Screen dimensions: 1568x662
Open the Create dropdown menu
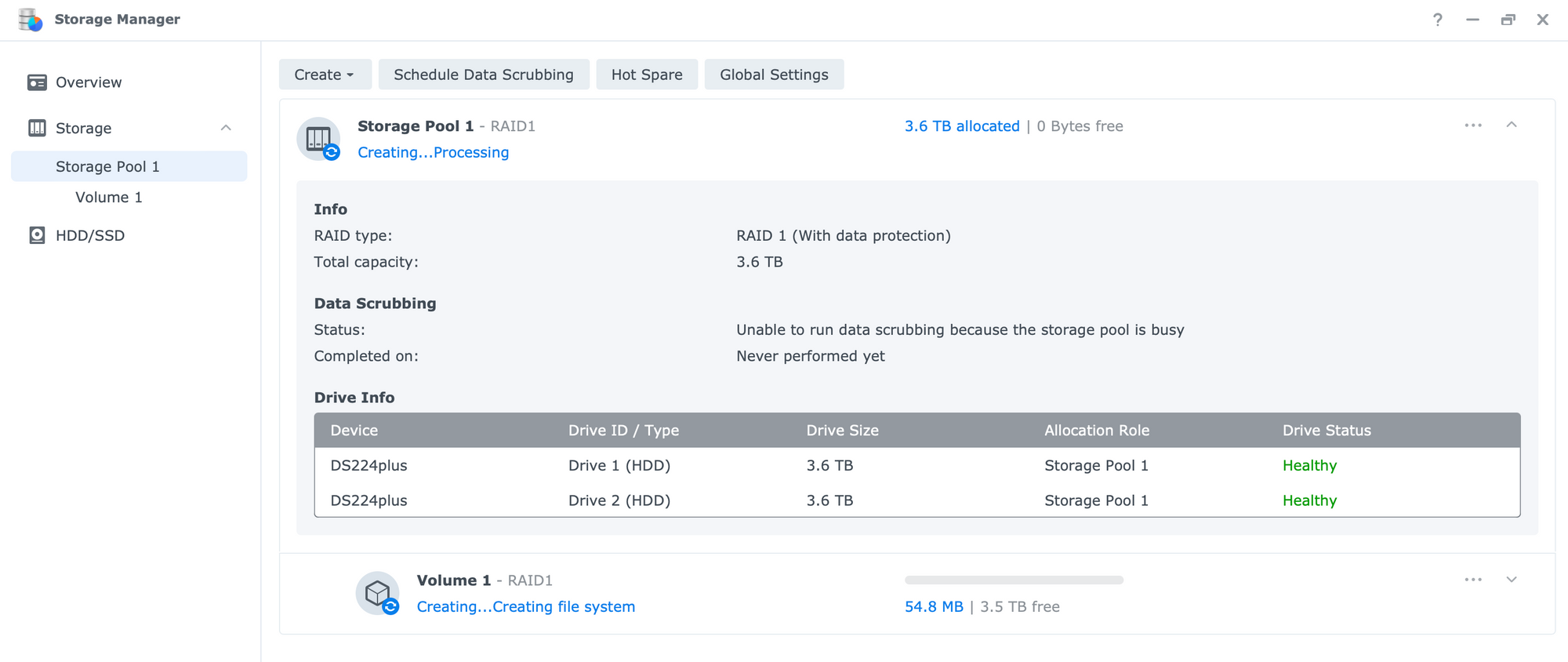(x=325, y=75)
